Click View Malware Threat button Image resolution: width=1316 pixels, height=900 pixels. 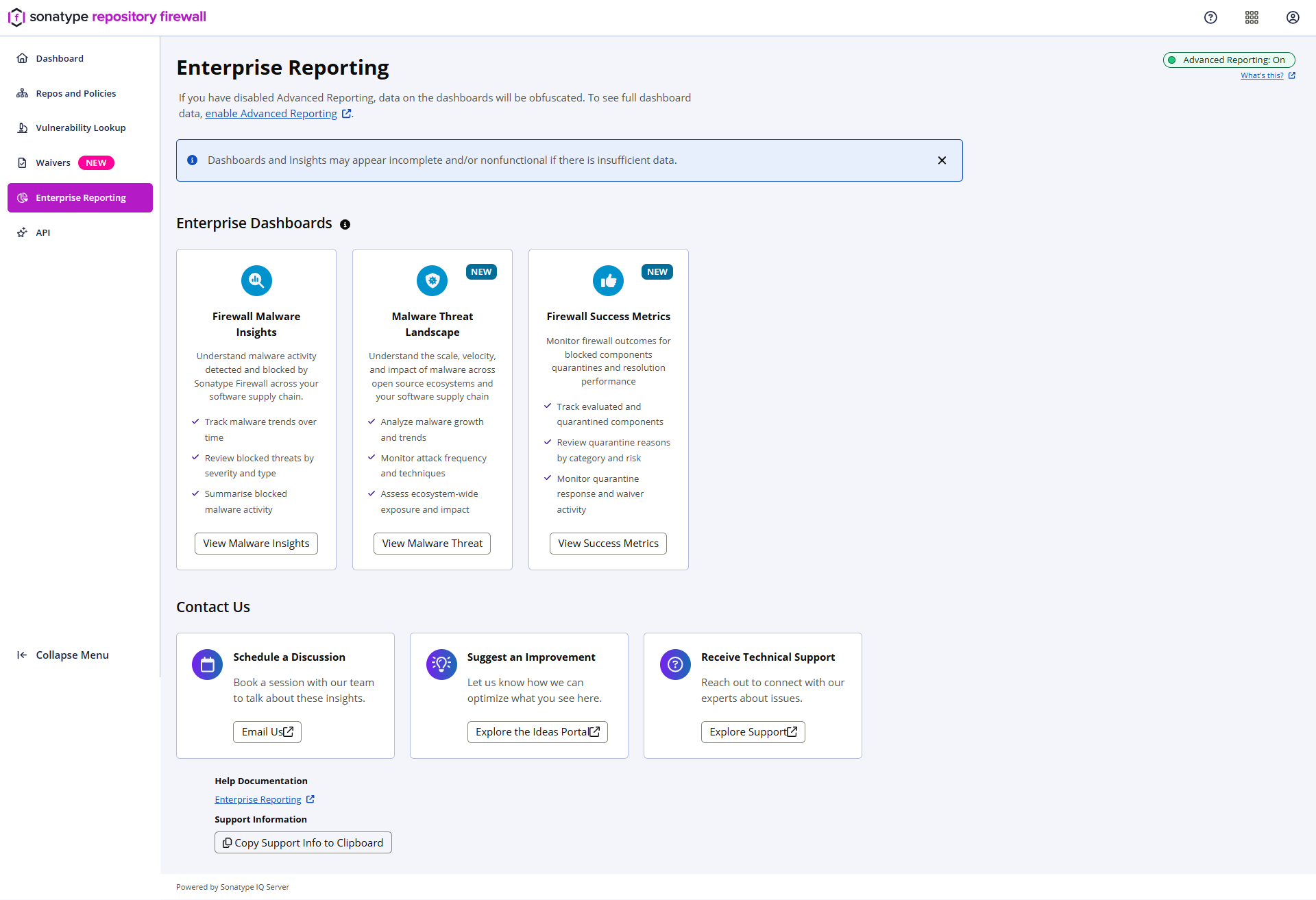click(x=432, y=544)
